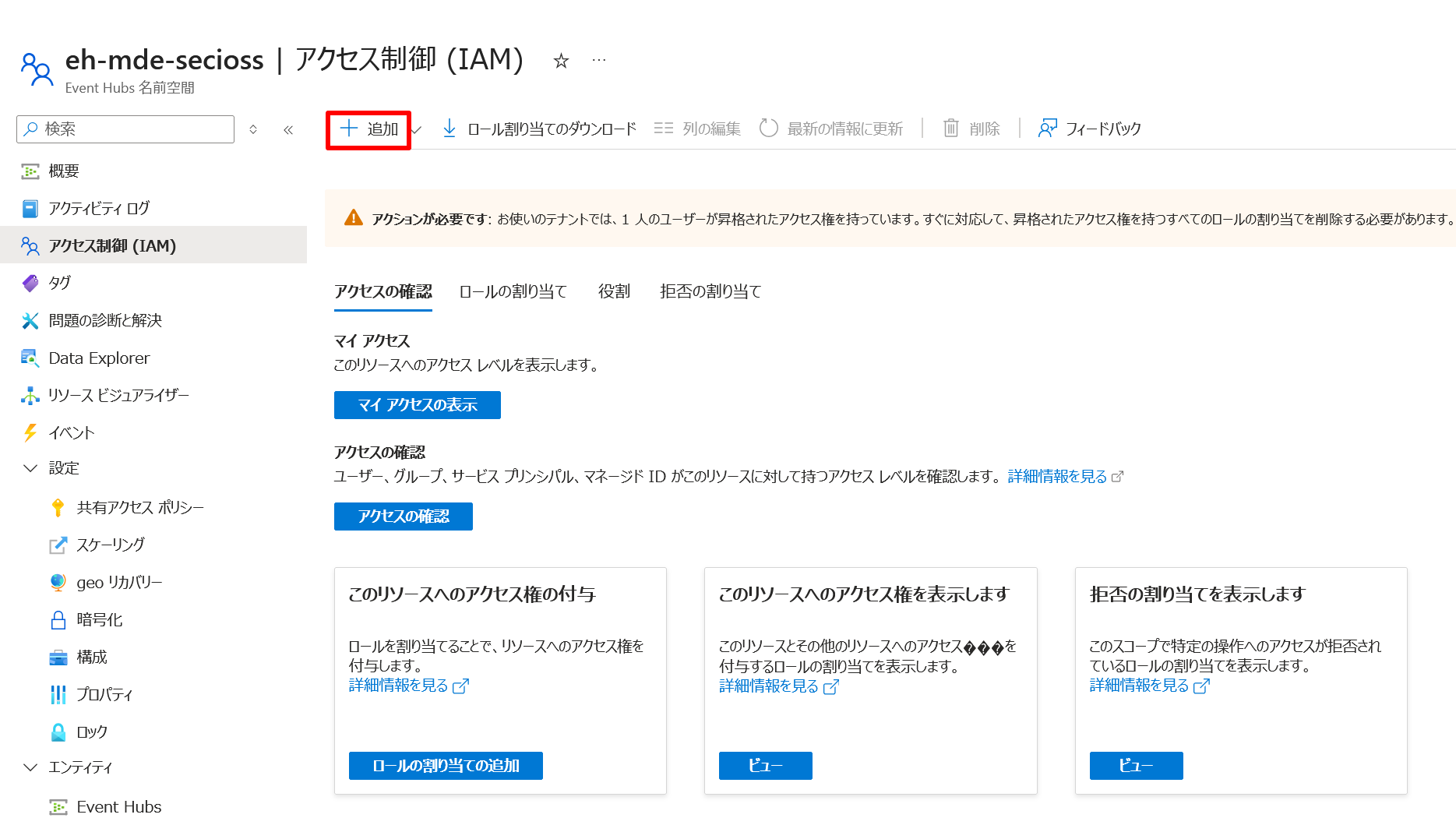Click the 追加 button in the toolbar
The image size is (1456, 825).
tap(368, 129)
